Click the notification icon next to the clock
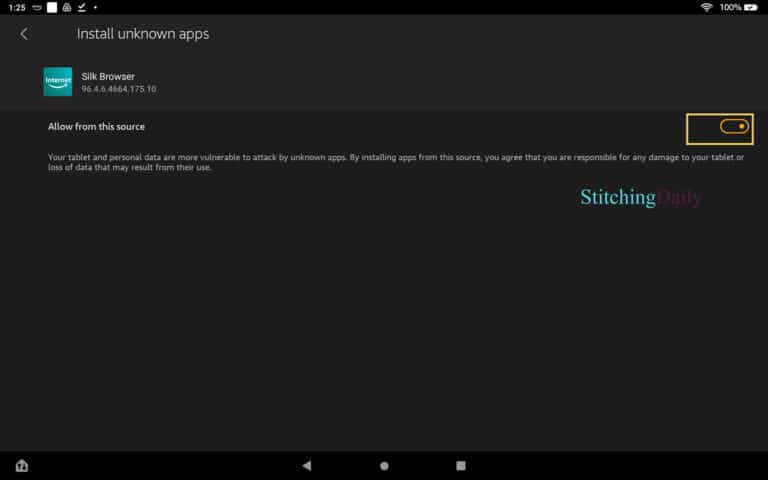Image resolution: width=768 pixels, height=480 pixels. [37, 7]
